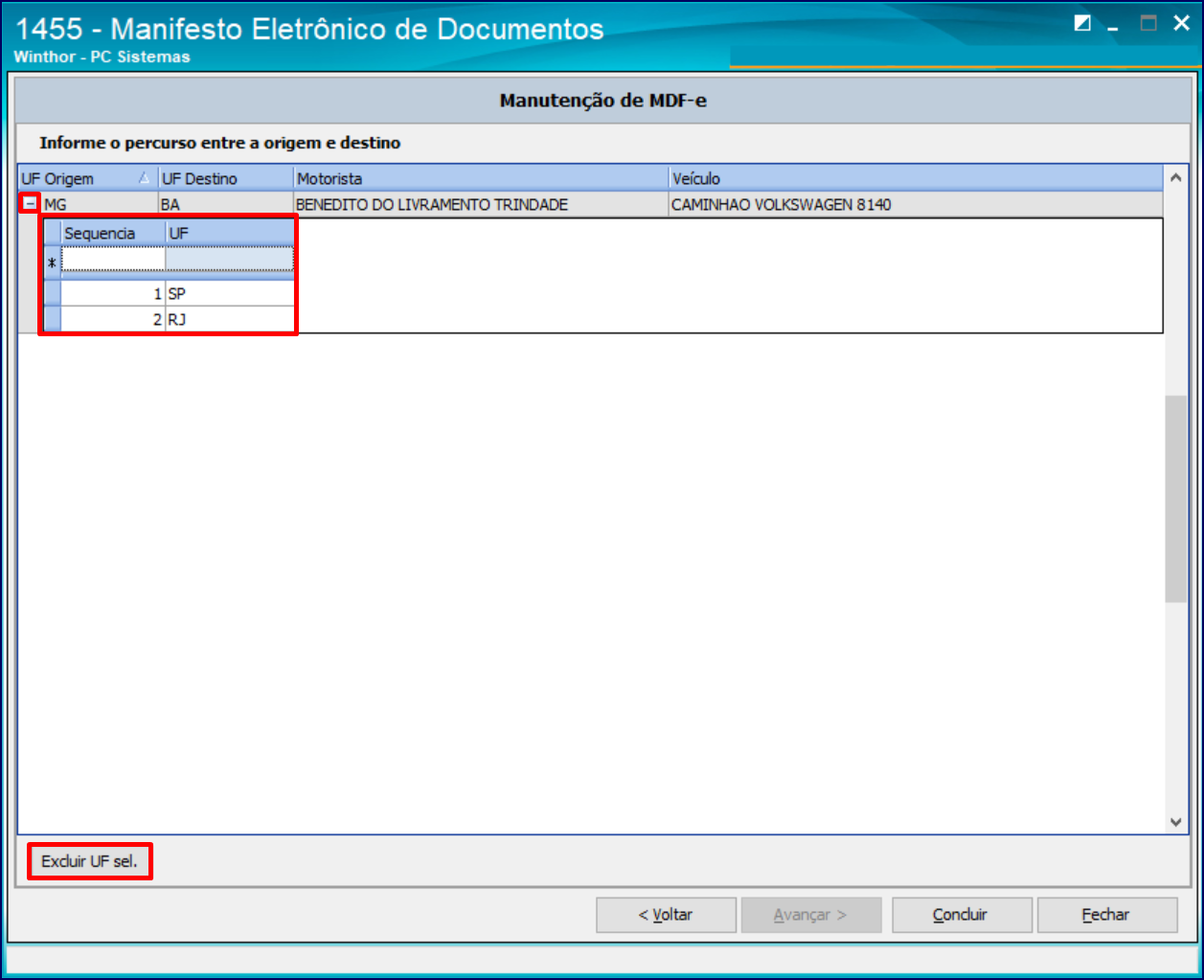The image size is (1204, 980).
Task: Sort by UF Origem column header
Action: (88, 178)
